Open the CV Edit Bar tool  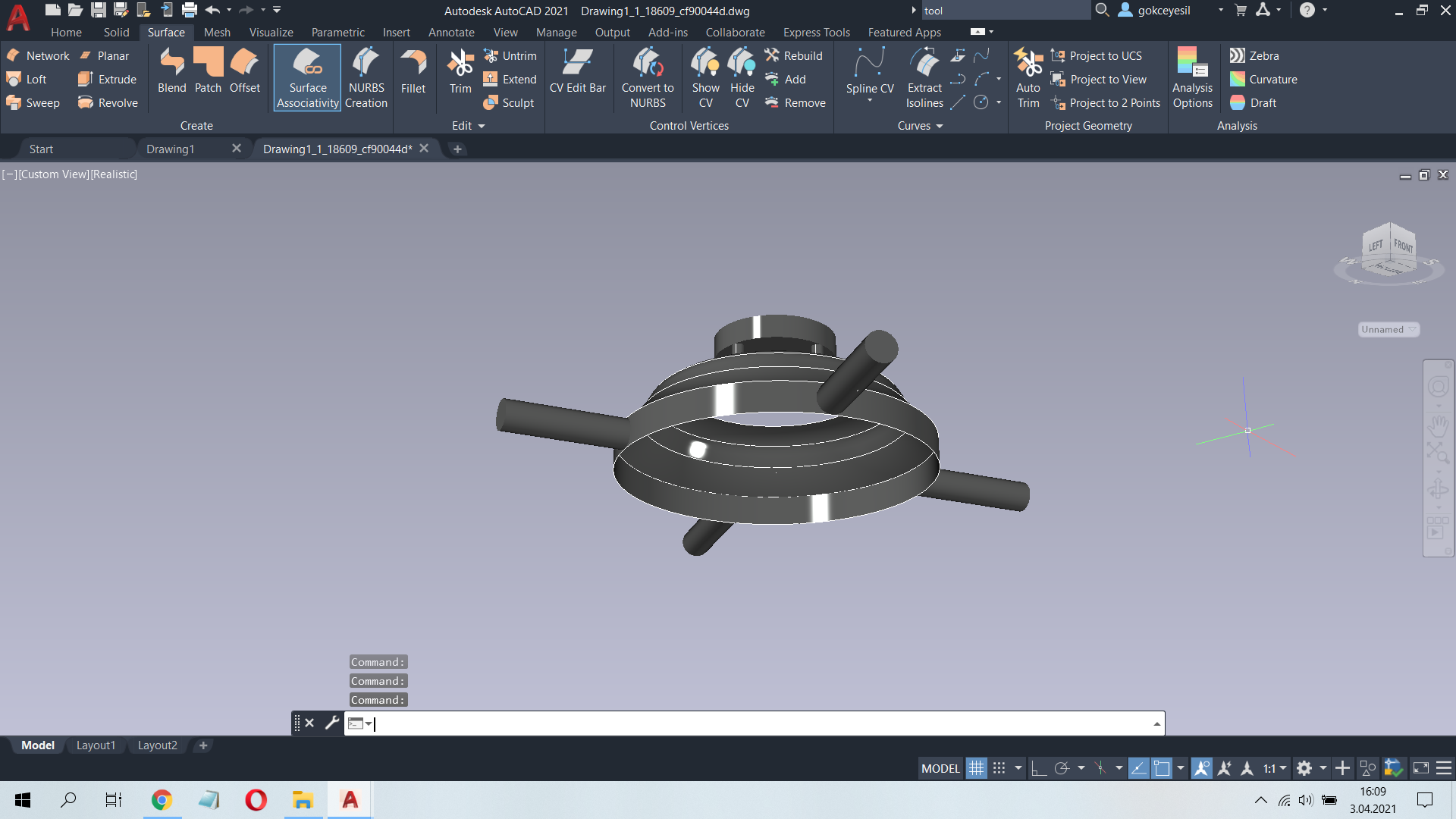578,71
